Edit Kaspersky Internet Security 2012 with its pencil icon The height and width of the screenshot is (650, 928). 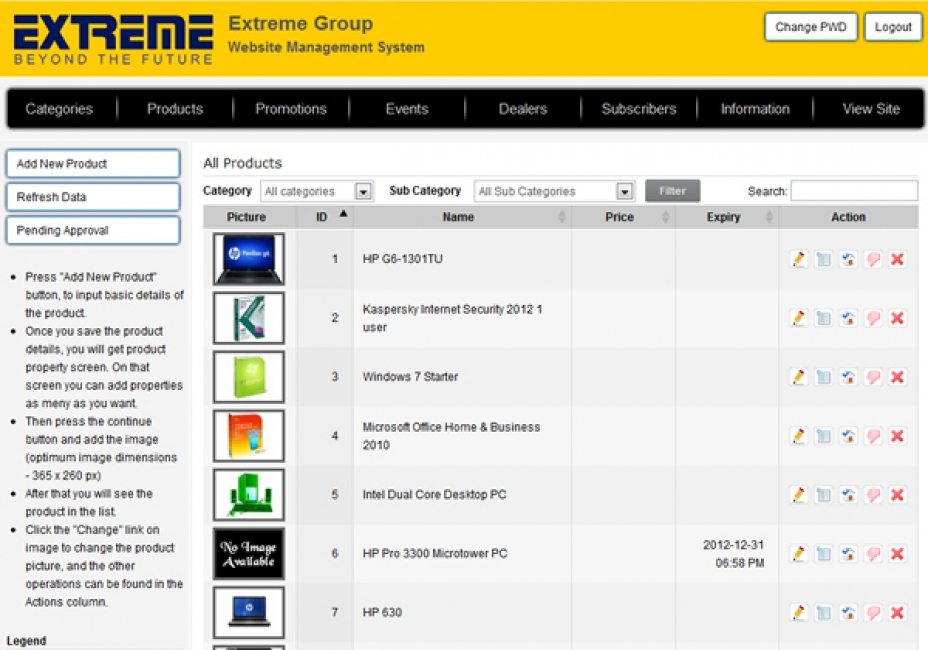click(x=799, y=318)
